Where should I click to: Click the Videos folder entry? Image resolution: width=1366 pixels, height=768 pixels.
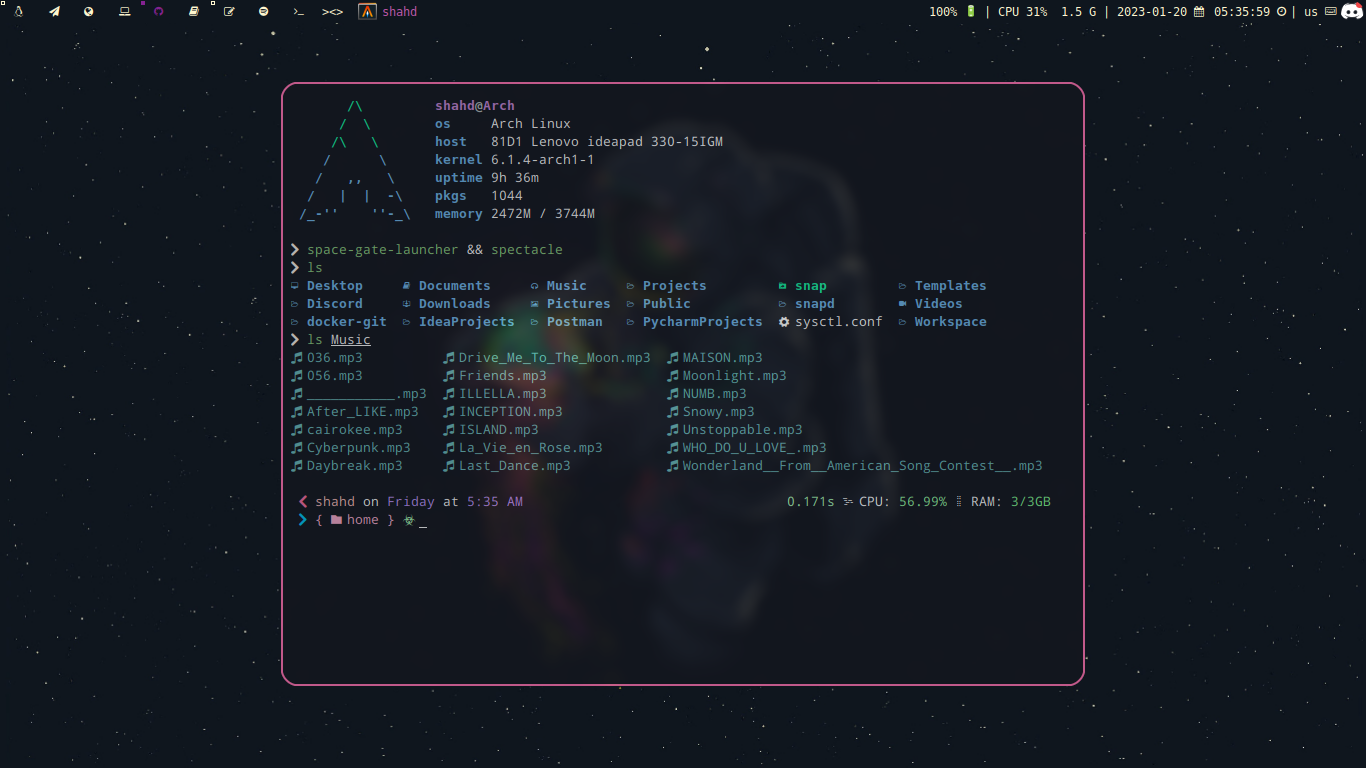(x=939, y=304)
